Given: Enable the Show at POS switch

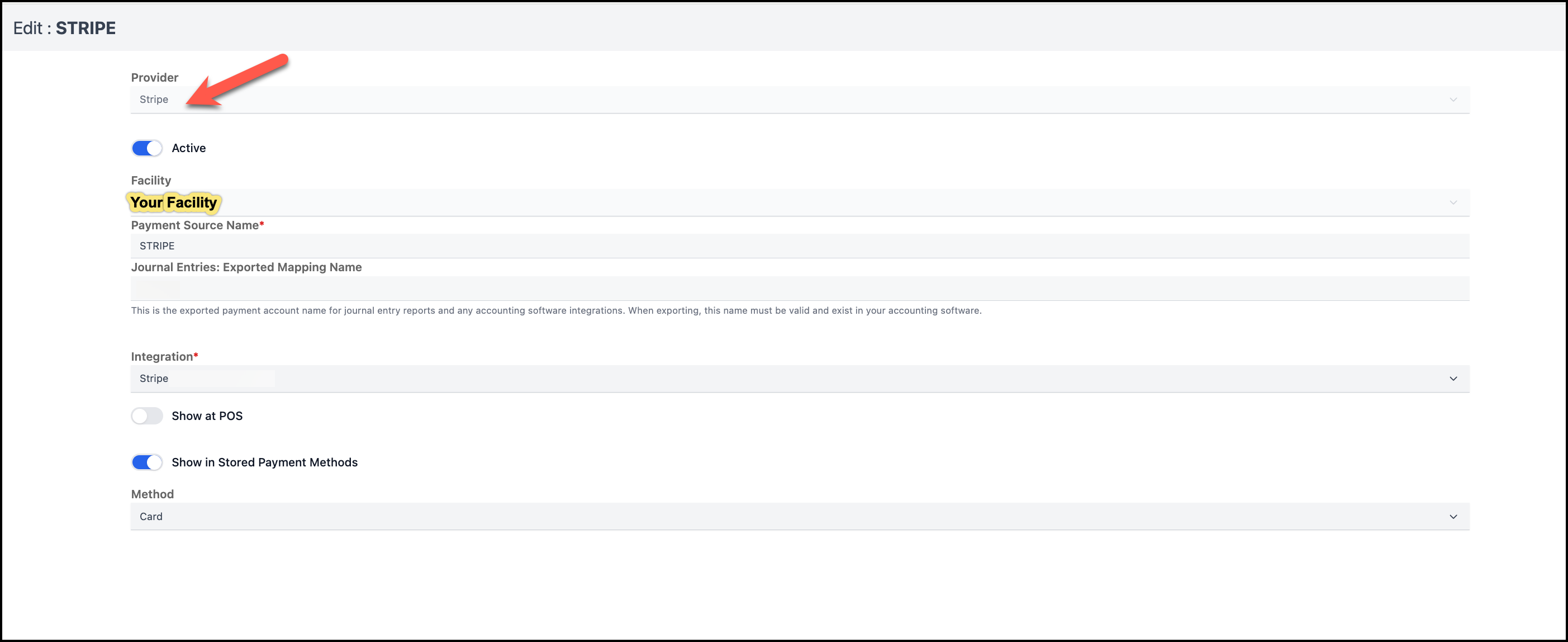Looking at the screenshot, I should pyautogui.click(x=147, y=416).
